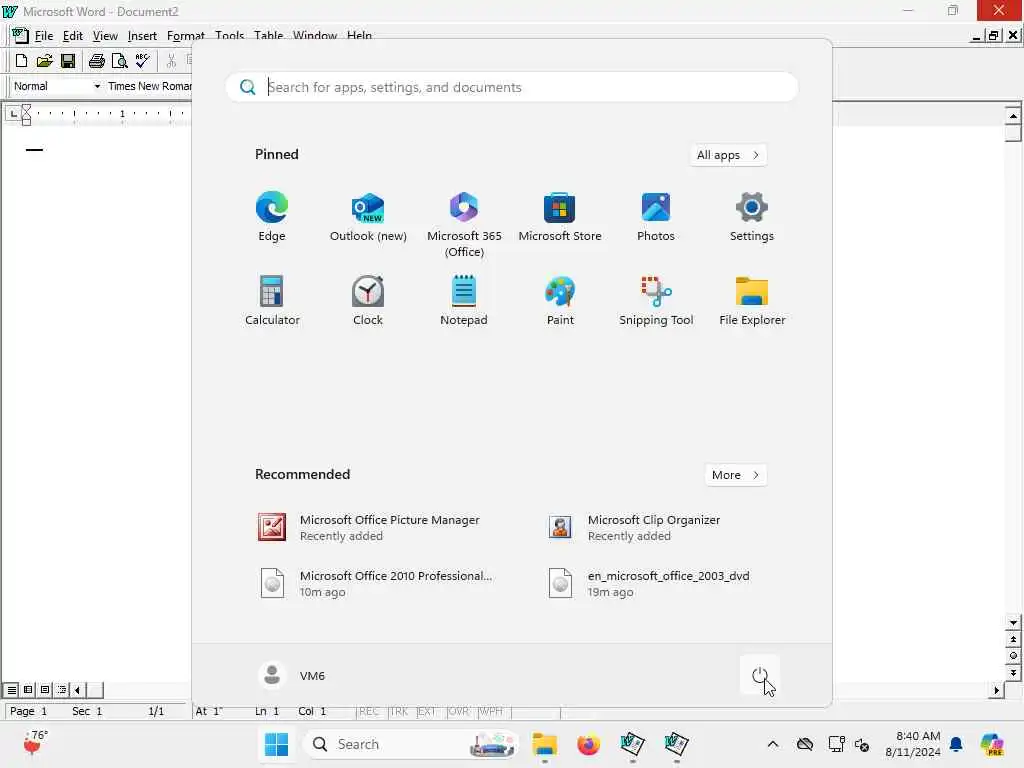1024x768 pixels.
Task: Open Paint app
Action: pos(560,300)
